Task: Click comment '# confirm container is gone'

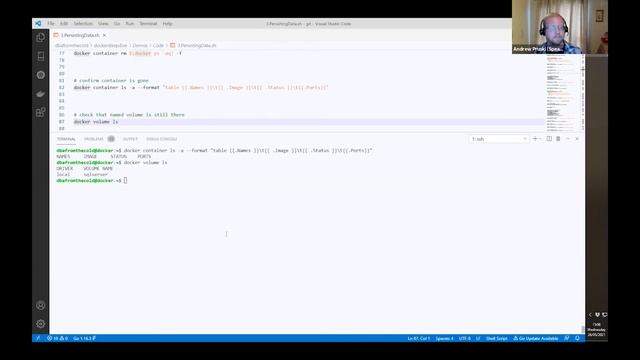Action: [111, 80]
